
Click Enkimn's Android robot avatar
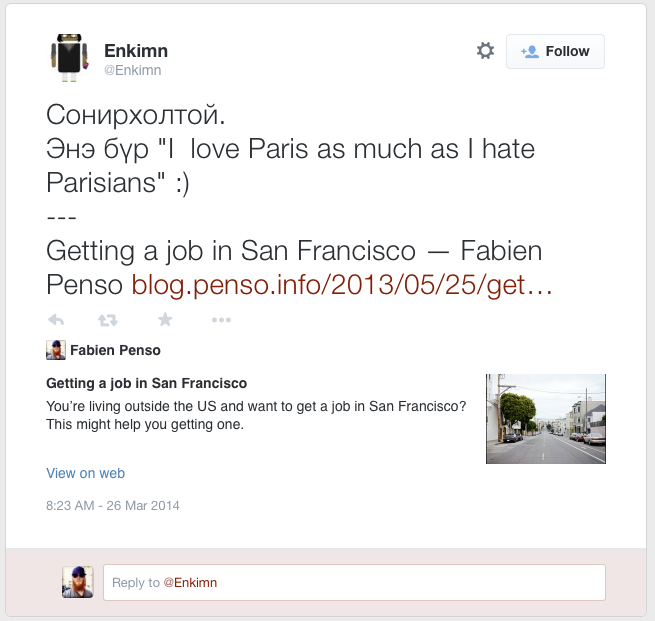[69, 57]
